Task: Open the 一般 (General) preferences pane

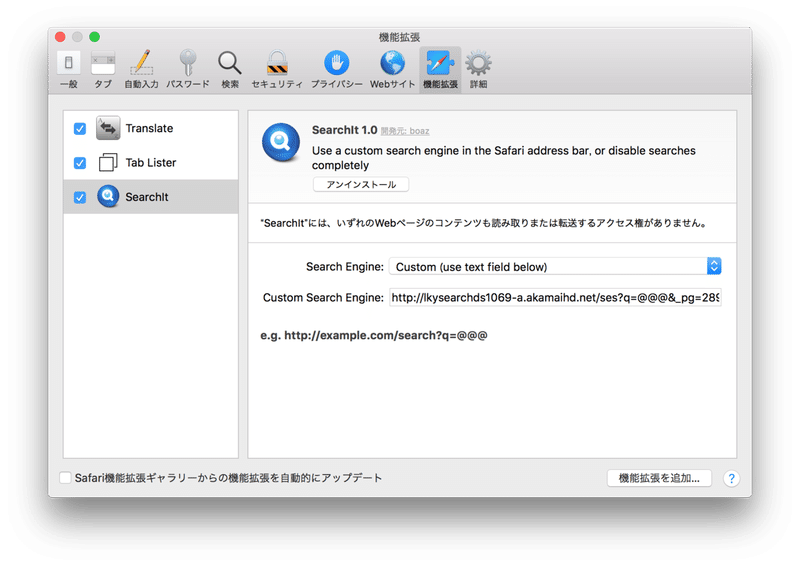Action: coord(68,69)
